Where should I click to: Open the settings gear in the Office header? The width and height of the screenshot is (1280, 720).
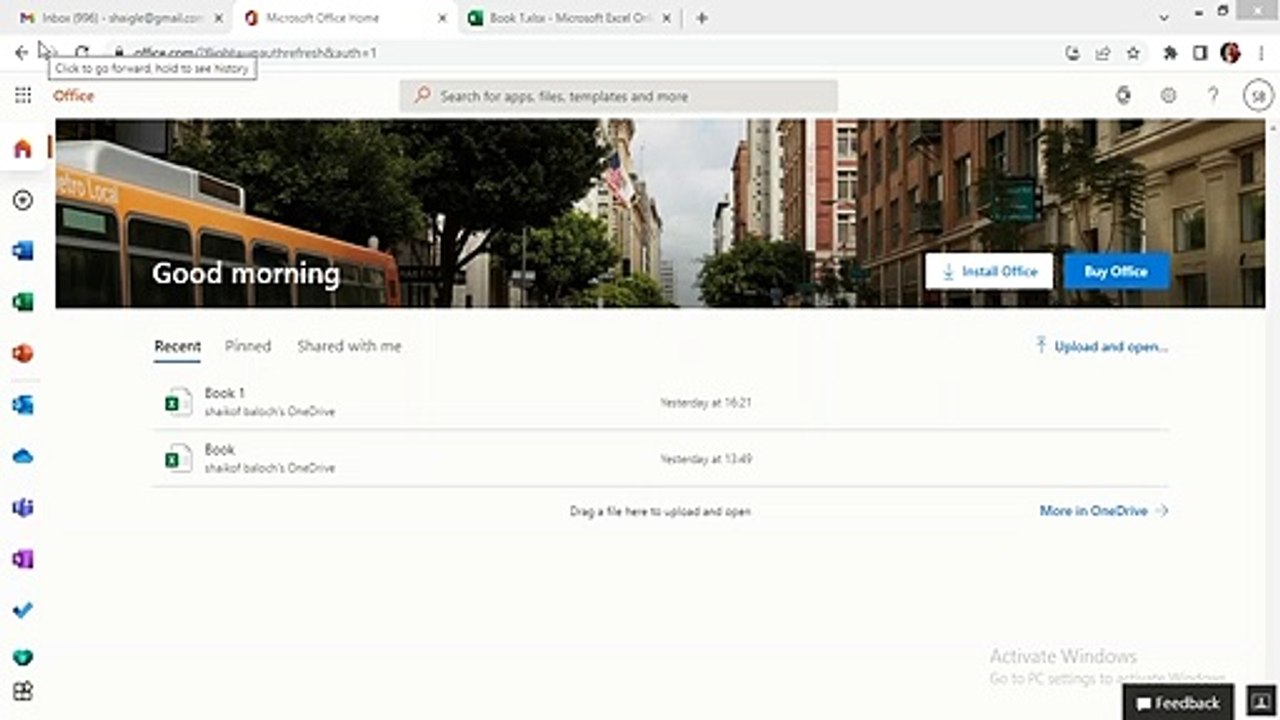click(1168, 96)
